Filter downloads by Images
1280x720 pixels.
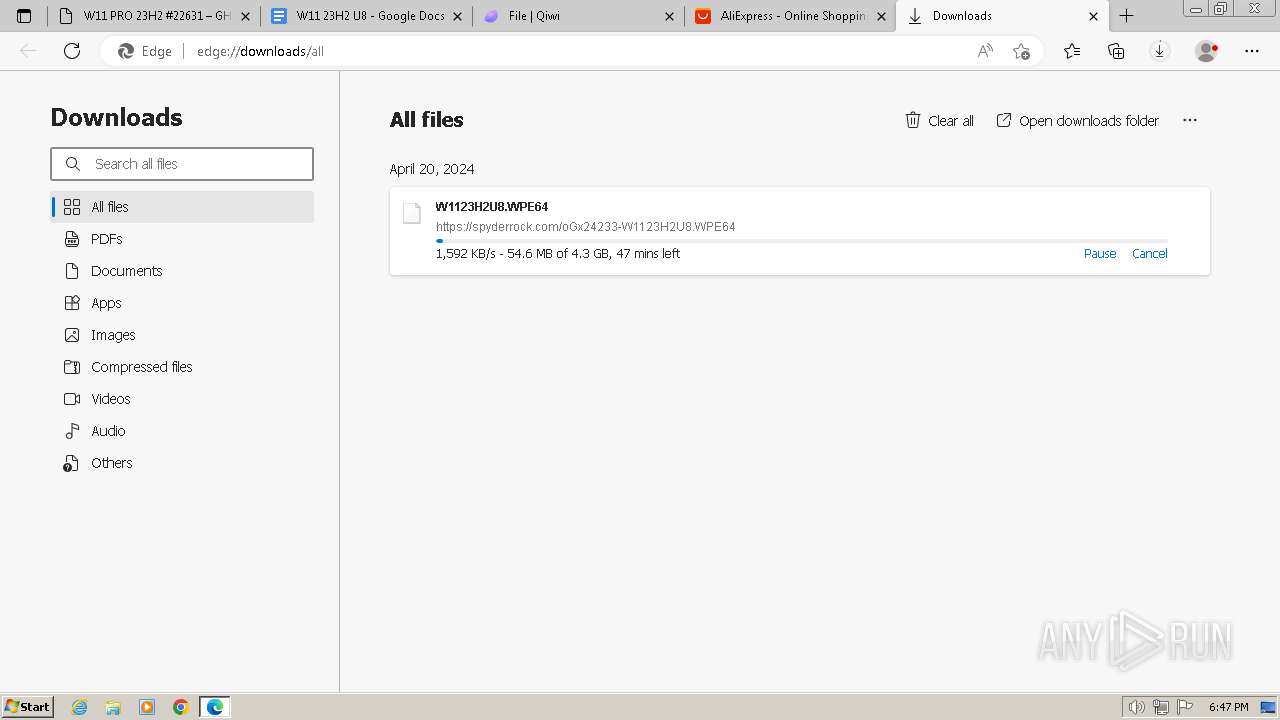(x=182, y=335)
